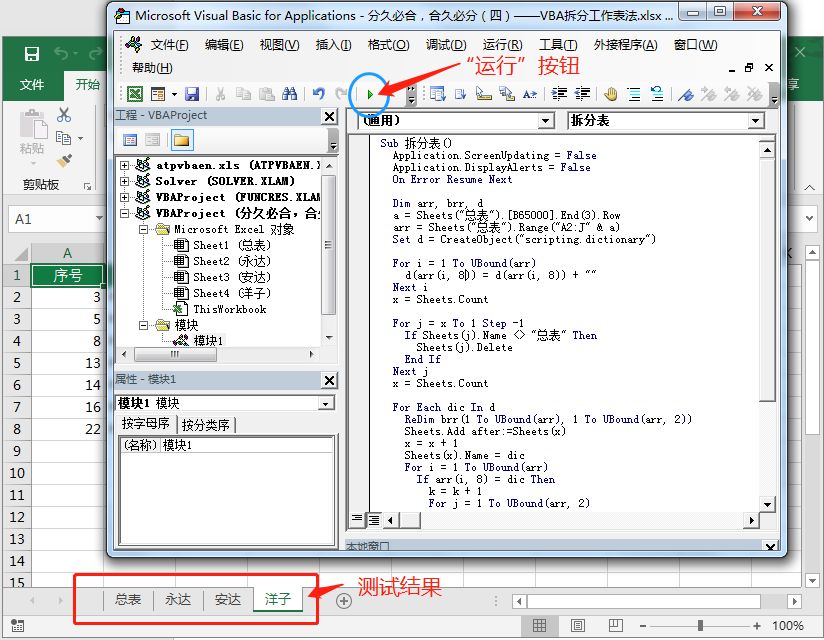The width and height of the screenshot is (824, 640).
Task: Copy selected code with the Copy icon
Action: tap(241, 93)
